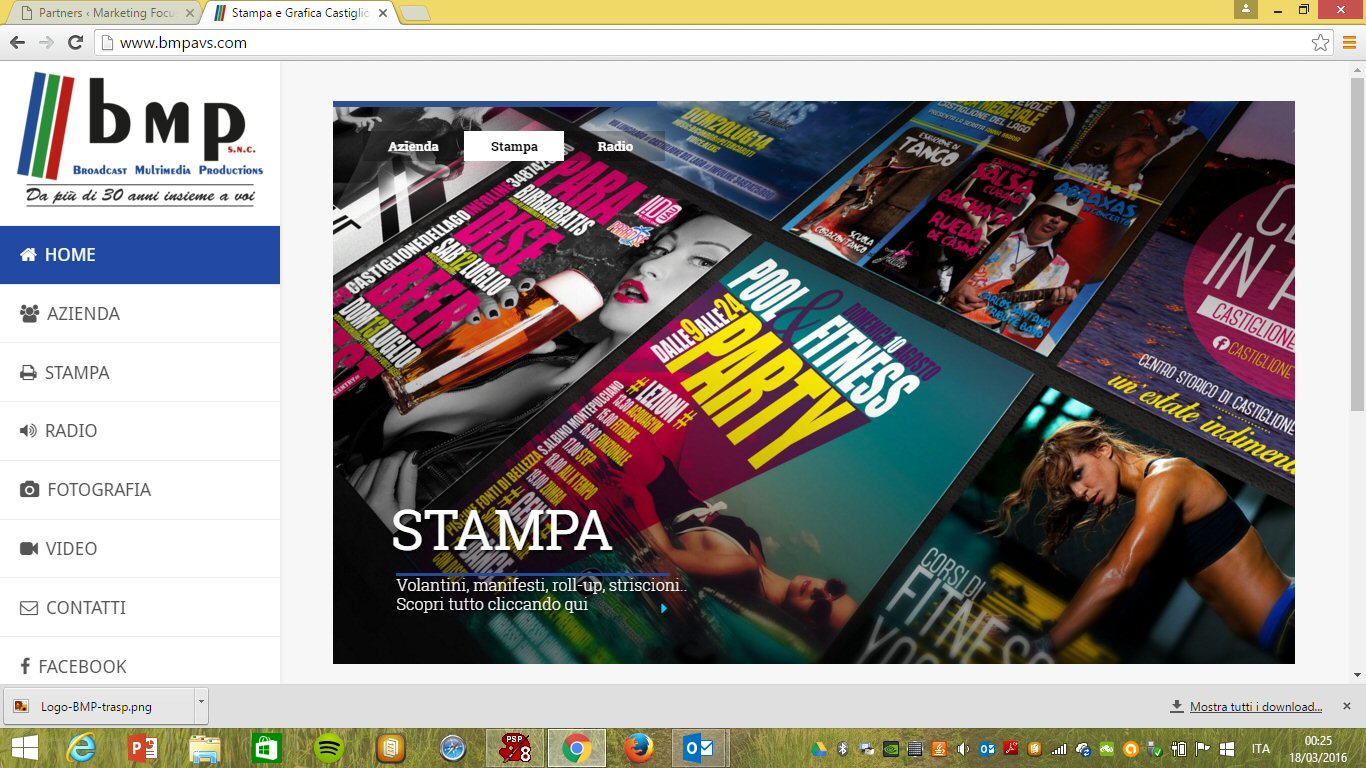Click the address bar showing www.bmpavs.com

click(715, 43)
